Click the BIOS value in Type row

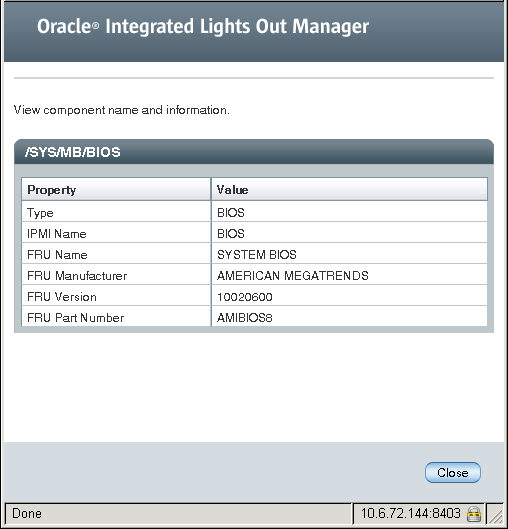pos(231,213)
